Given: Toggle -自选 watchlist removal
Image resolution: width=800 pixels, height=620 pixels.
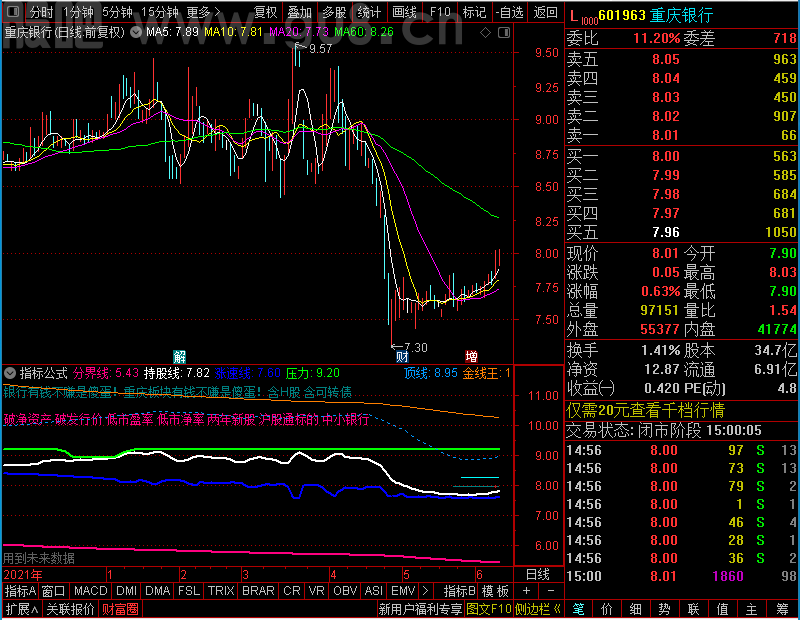Looking at the screenshot, I should tap(509, 12).
